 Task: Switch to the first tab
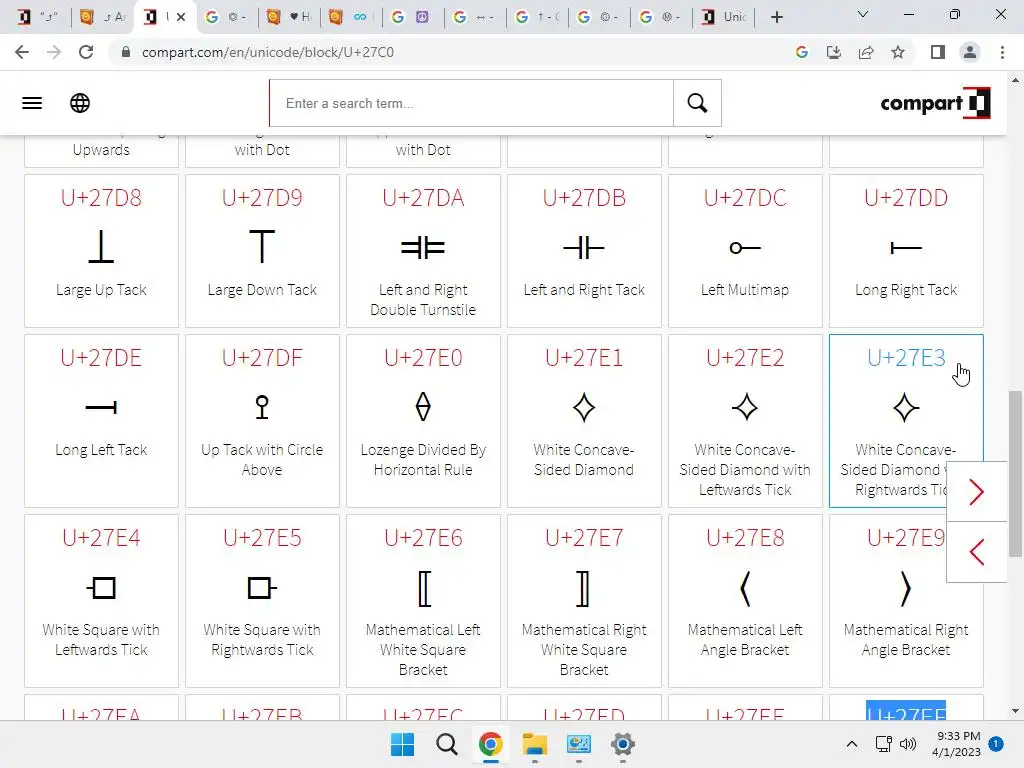(x=40, y=17)
